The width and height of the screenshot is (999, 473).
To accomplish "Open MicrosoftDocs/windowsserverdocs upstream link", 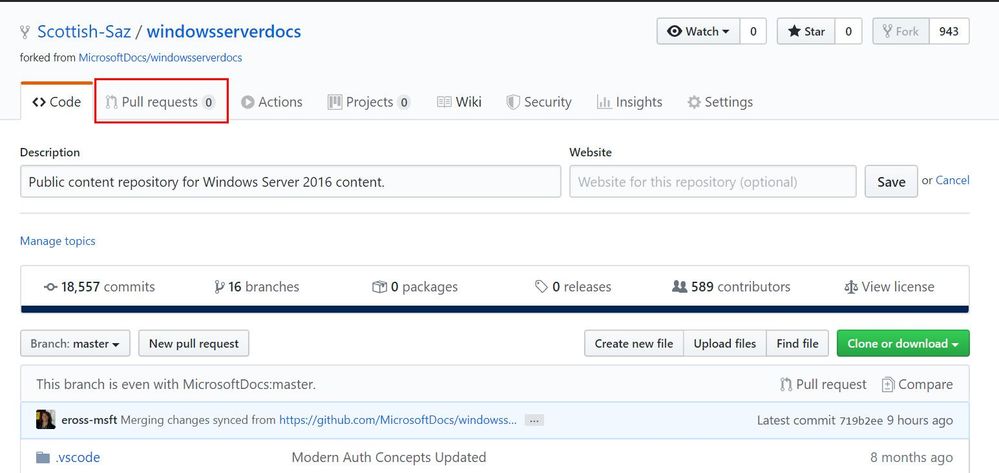I will (x=160, y=57).
